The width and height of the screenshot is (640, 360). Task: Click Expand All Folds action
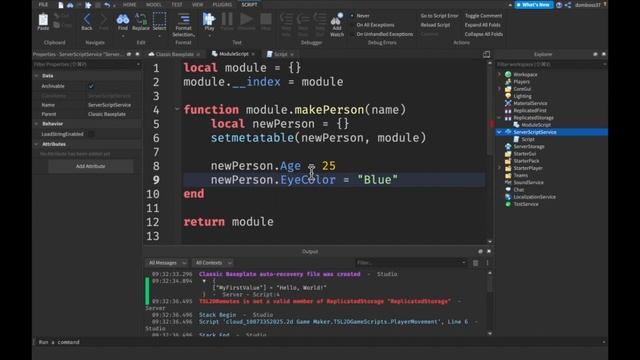point(482,25)
